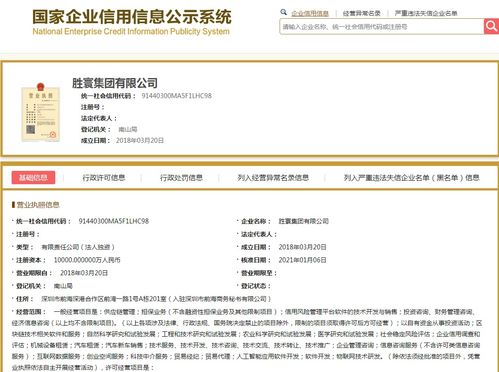
Task: Open the 基础信息 tab
Action: click(33, 178)
